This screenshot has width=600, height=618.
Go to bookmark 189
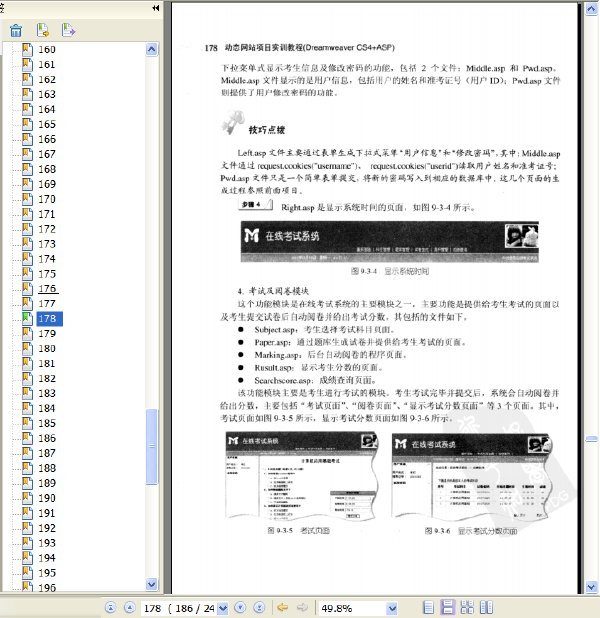click(47, 483)
